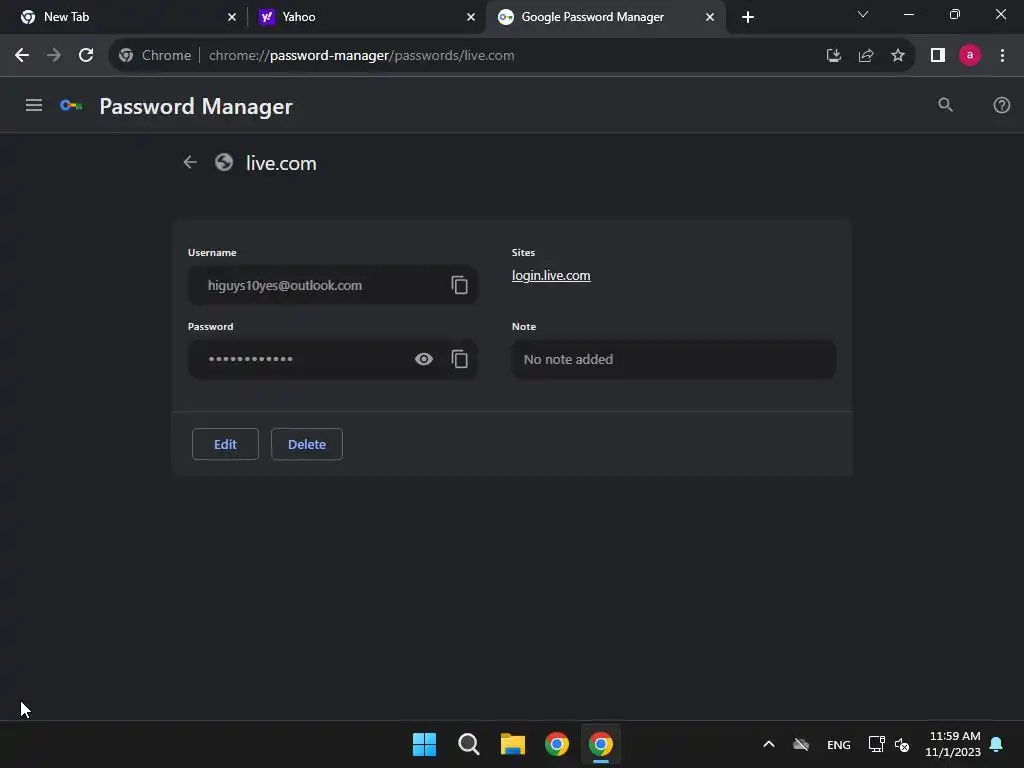Search passwords using the magnifier icon

point(945,105)
